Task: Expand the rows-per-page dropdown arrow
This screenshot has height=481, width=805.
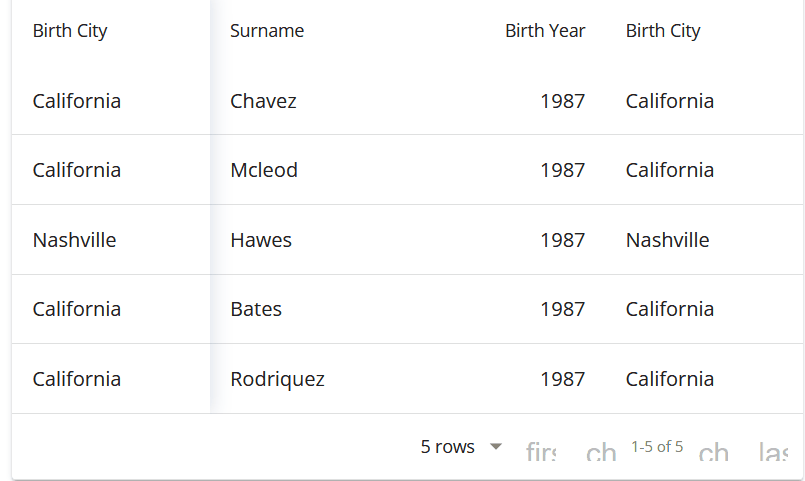Action: coord(496,447)
